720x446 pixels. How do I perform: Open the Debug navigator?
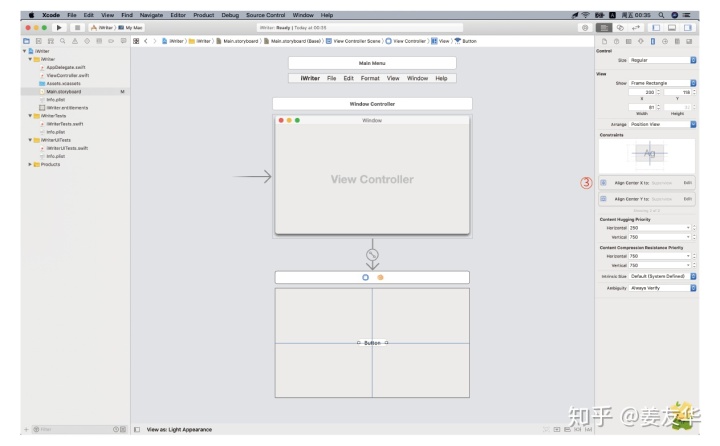click(x=99, y=41)
